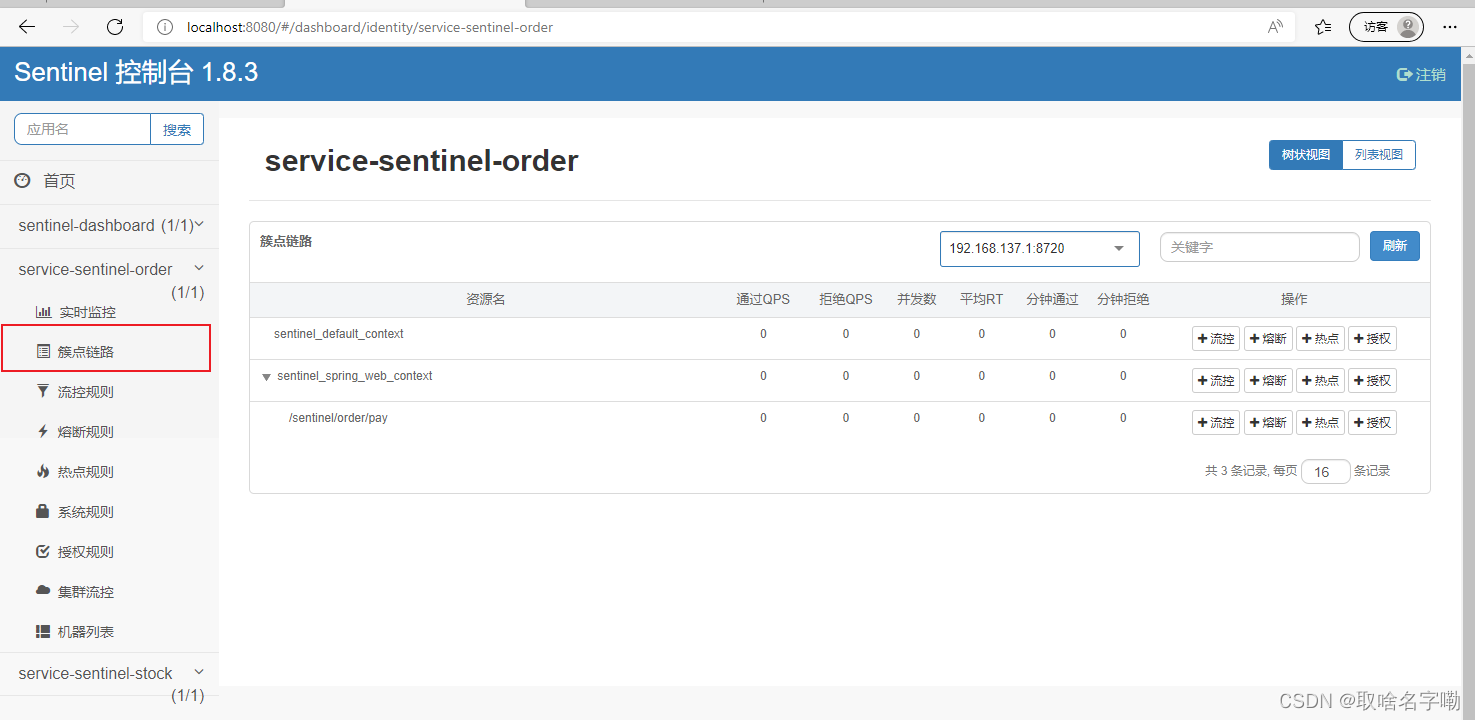Image resolution: width=1475 pixels, height=720 pixels.
Task: Open machine dropdown 192.168.137.1:8720
Action: 1040,248
